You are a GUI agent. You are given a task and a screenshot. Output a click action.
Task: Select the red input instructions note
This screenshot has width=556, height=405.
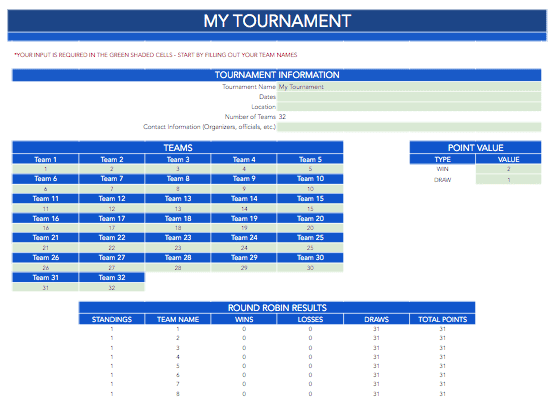click(156, 55)
